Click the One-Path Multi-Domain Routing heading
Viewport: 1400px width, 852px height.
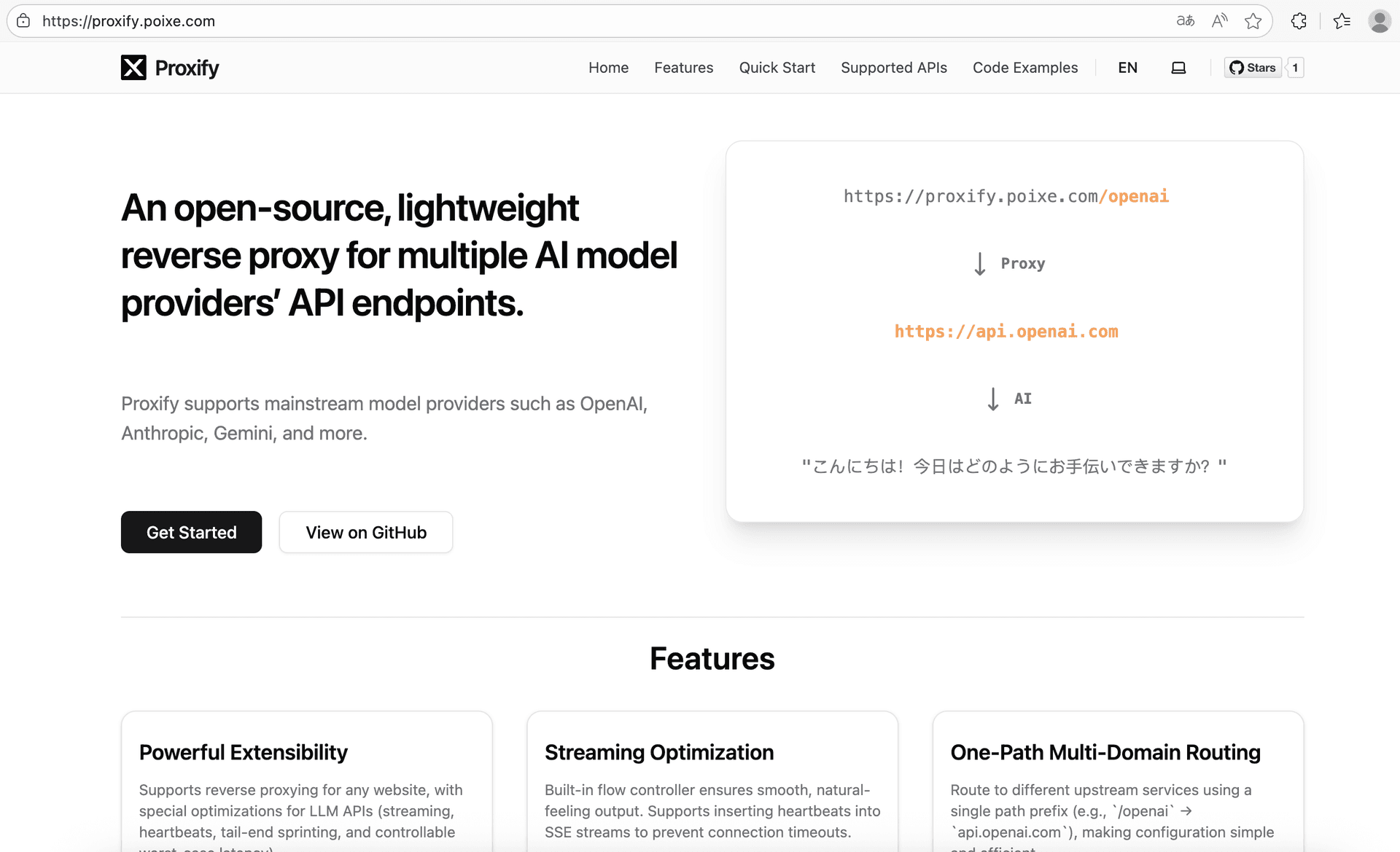[1105, 752]
